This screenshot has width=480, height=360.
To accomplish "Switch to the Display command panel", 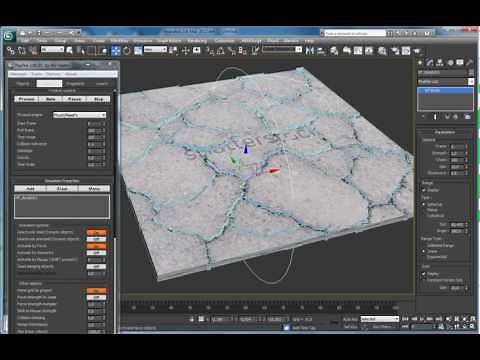I will (x=460, y=62).
